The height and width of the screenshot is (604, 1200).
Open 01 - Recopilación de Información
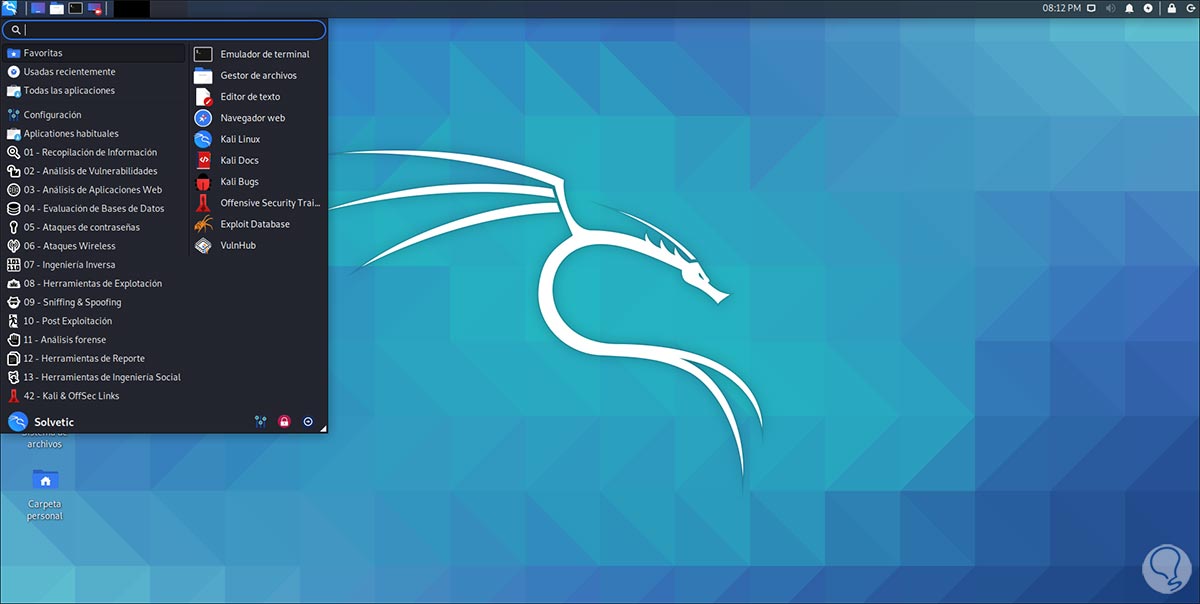point(95,152)
